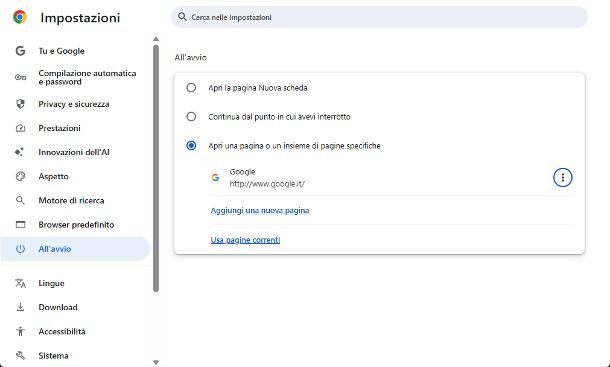Screen dimensions: 610x367
Task: Select the All'avvio sidebar entry
Action: pos(75,249)
